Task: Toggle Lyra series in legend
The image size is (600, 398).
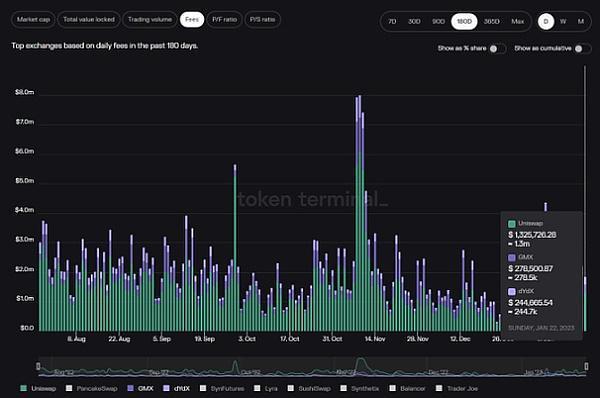Action: pos(266,388)
